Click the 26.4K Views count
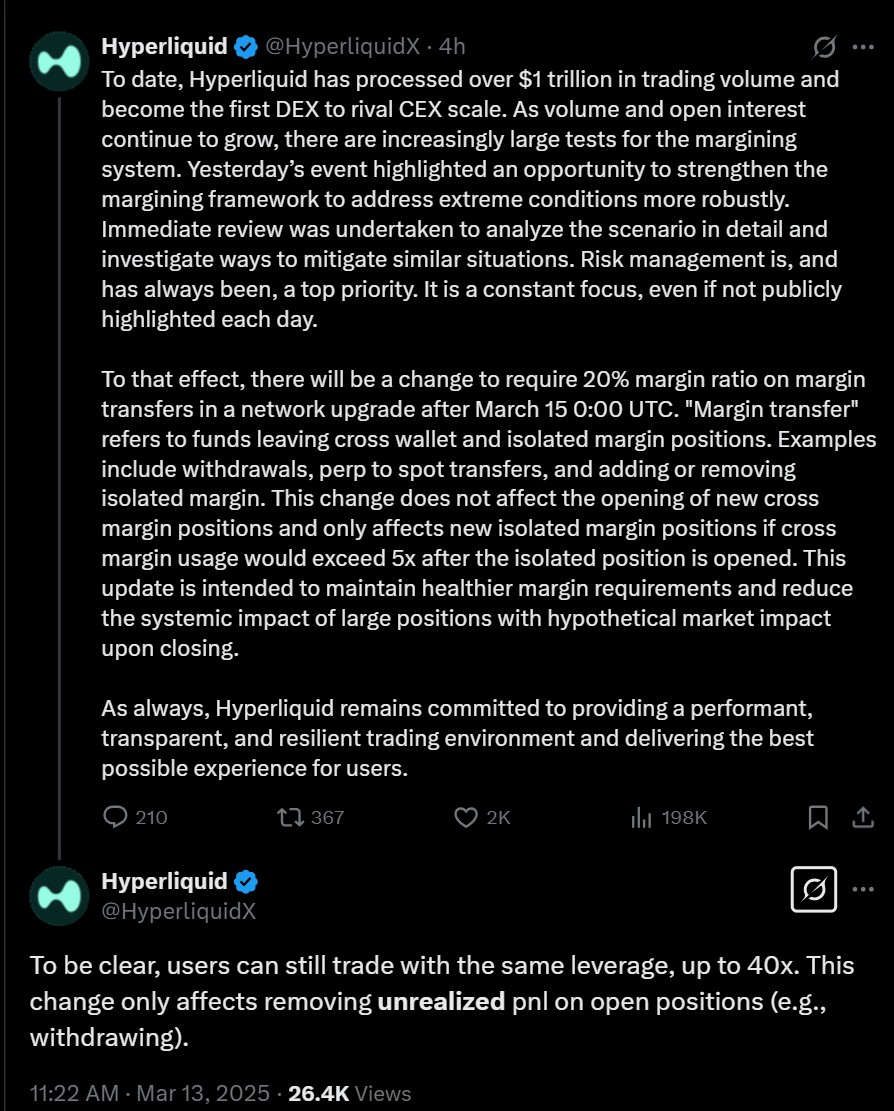 tap(349, 1093)
